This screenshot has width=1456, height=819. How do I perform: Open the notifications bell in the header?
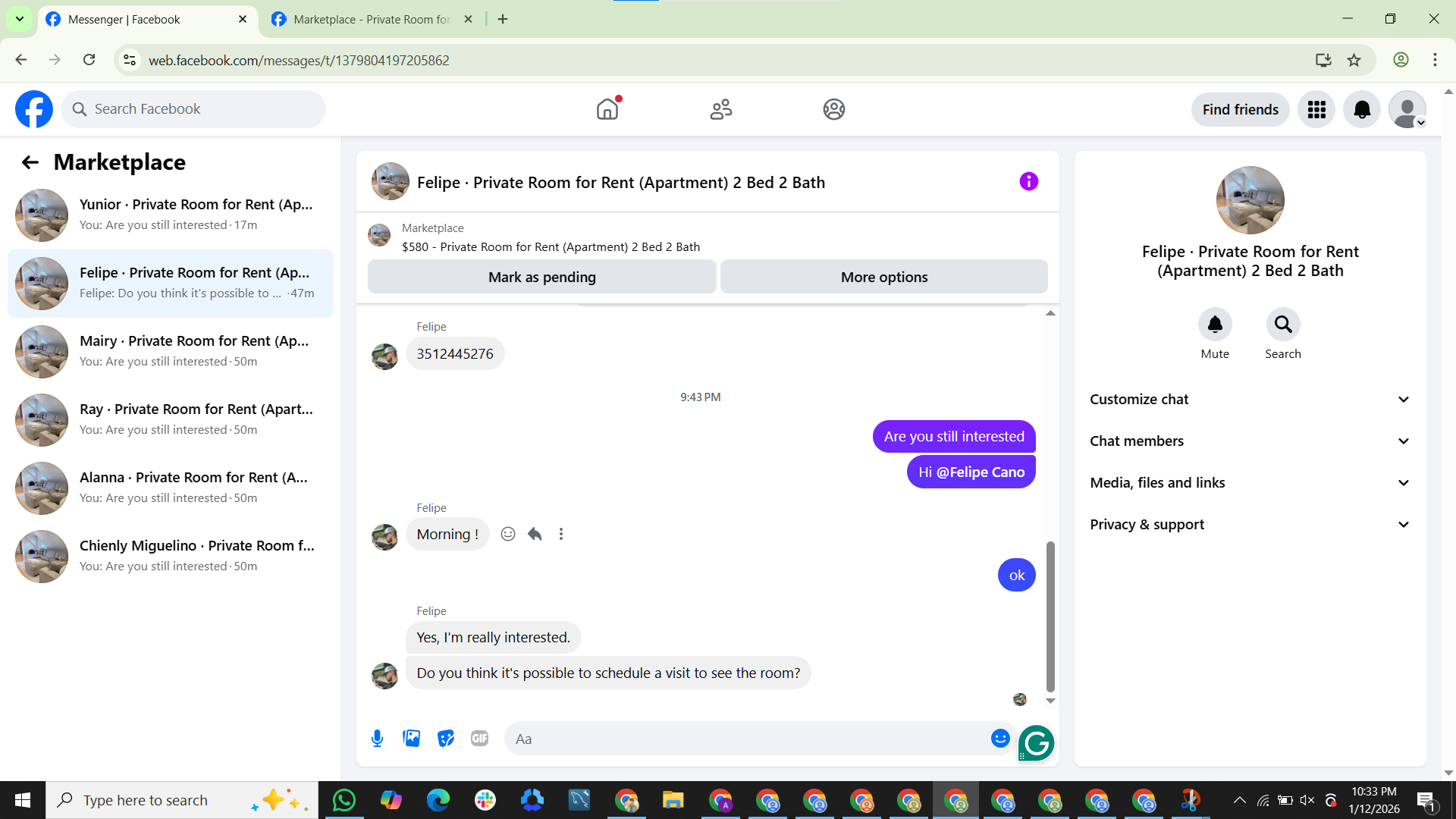(1362, 110)
